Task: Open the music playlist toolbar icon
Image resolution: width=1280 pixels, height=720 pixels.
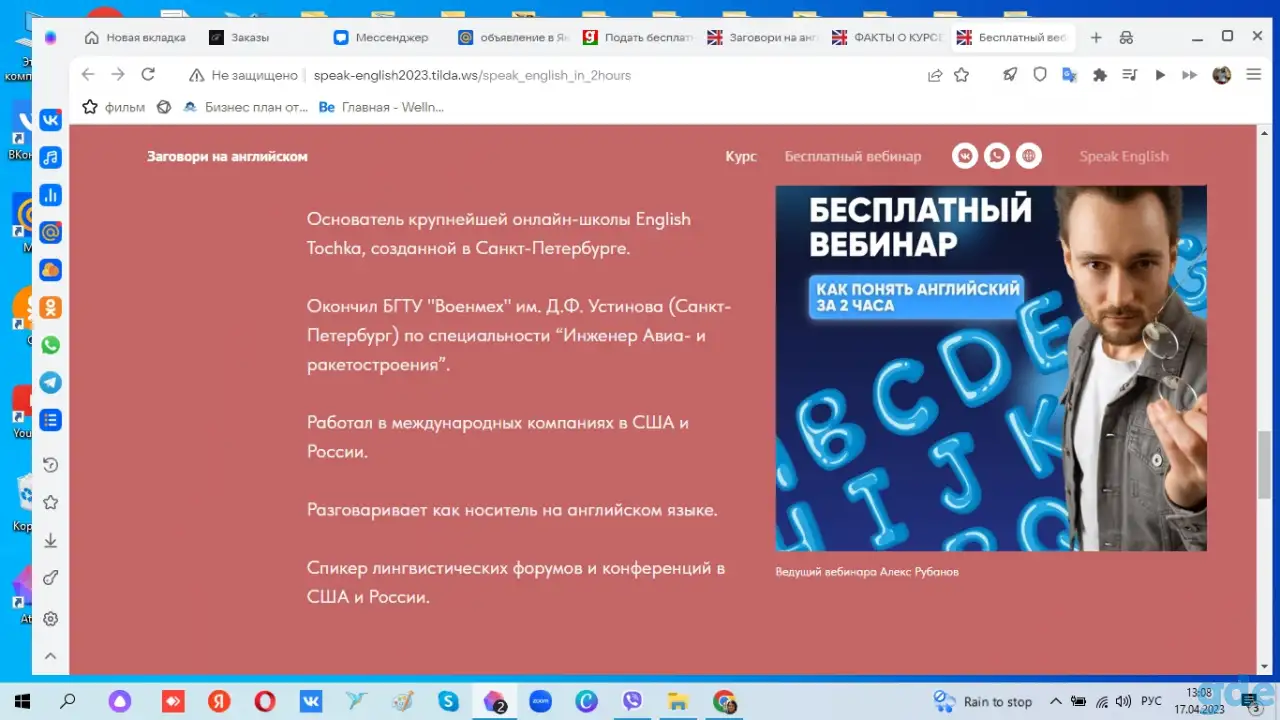Action: [1130, 75]
